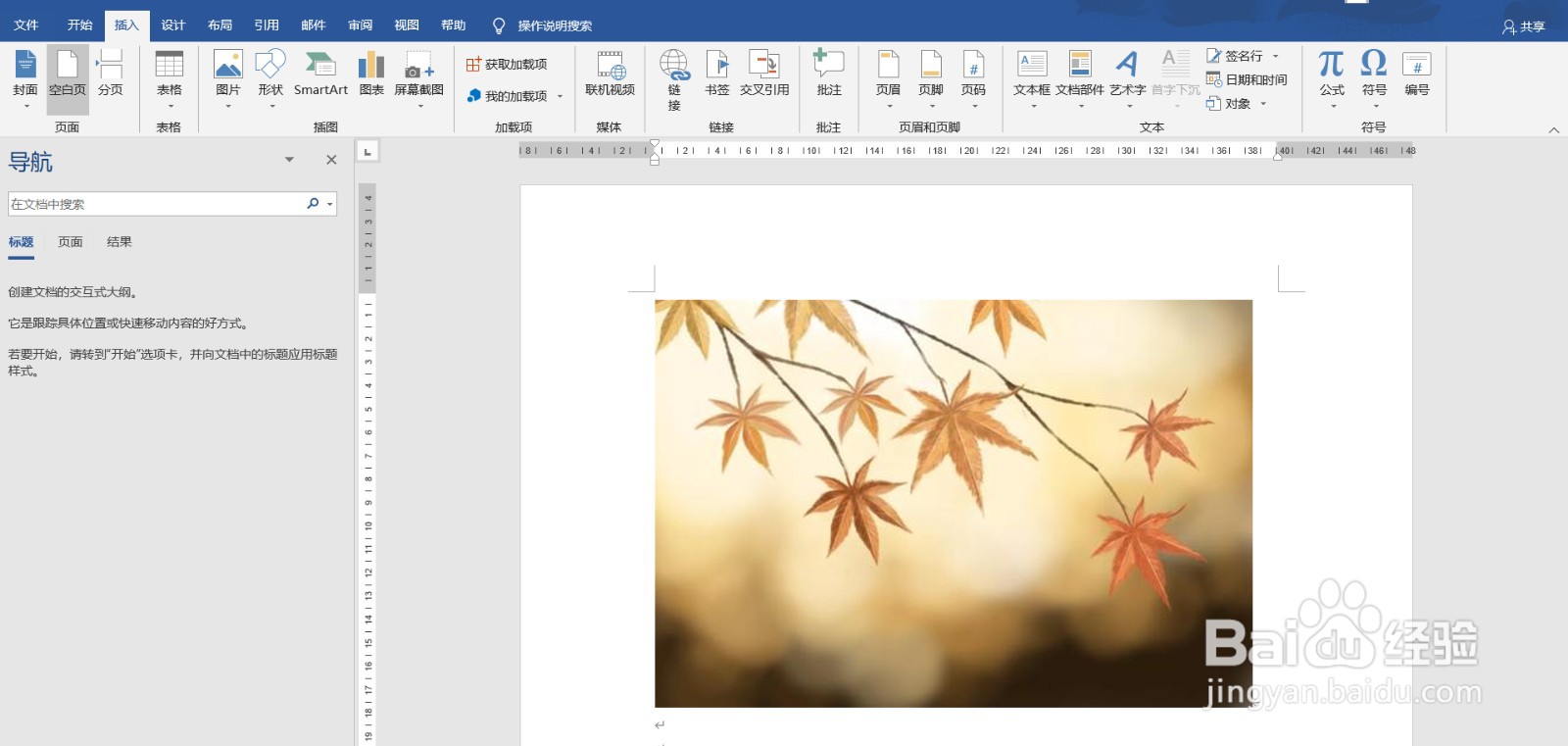
Task: Insert a cross-reference (交叉引用)
Action: (x=764, y=74)
